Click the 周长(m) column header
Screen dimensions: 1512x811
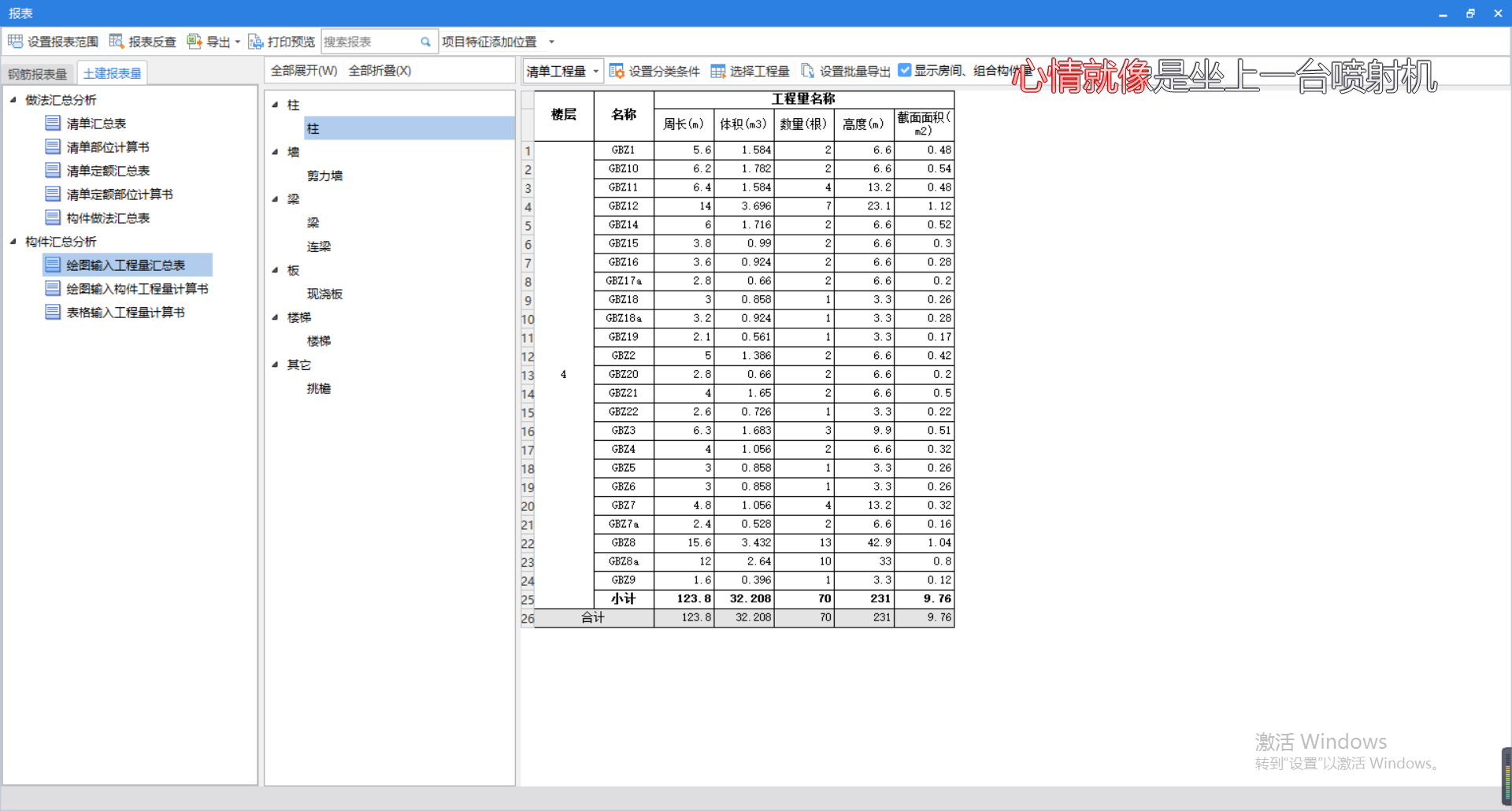pos(684,124)
